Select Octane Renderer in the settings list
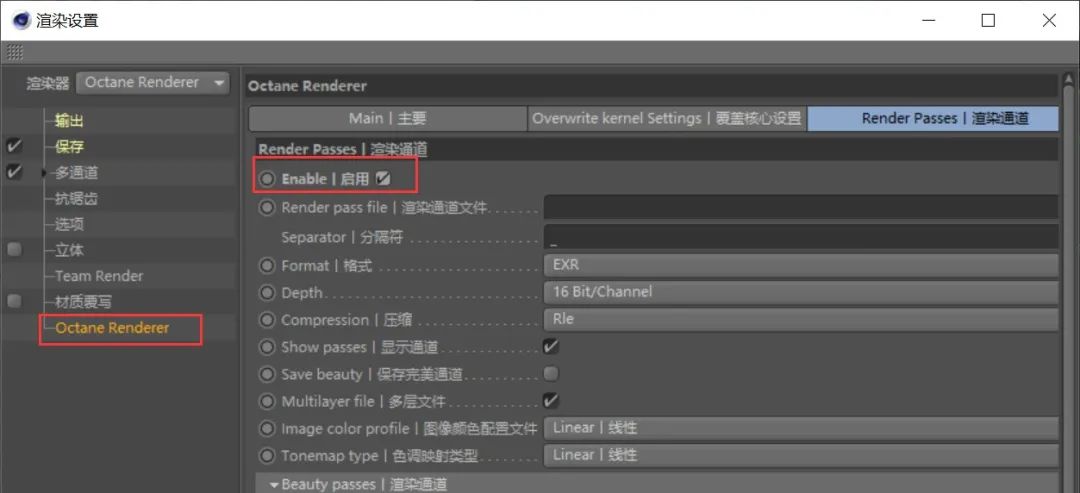Screen dimensions: 1080x493 tap(112, 328)
